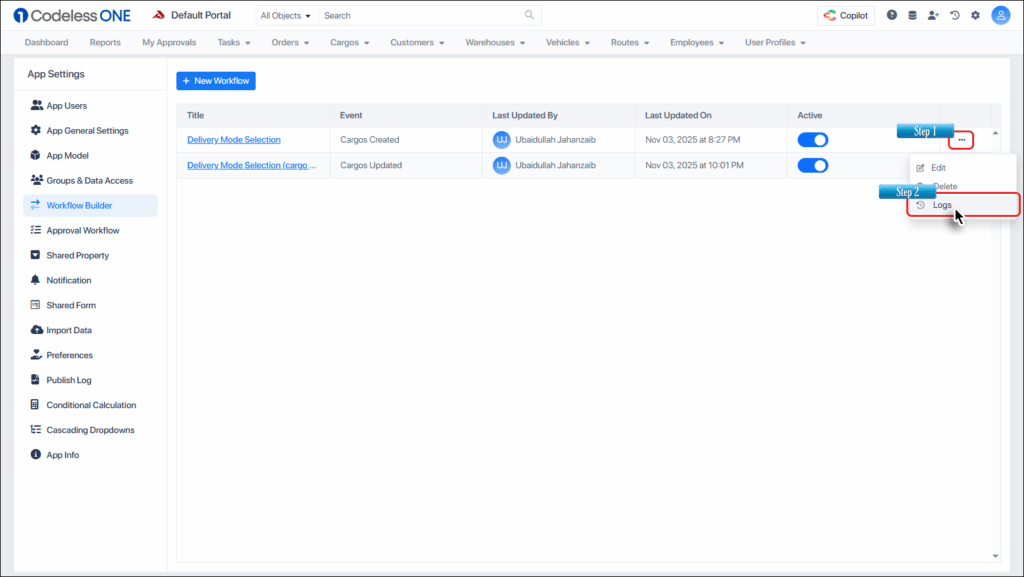This screenshot has height=577, width=1024.
Task: Click the search magnifier icon
Action: 529,16
